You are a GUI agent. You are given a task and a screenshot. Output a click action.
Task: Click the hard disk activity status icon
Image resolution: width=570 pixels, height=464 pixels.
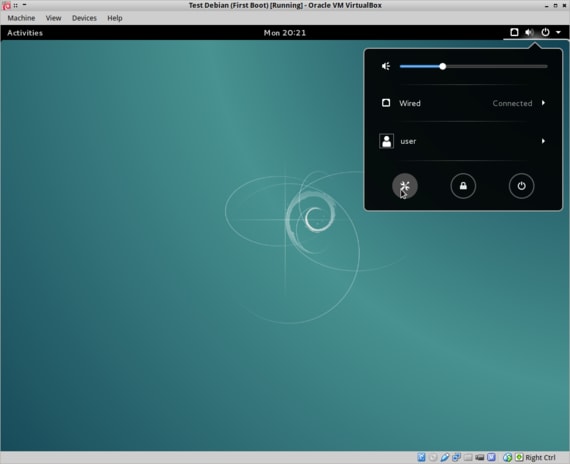point(421,457)
